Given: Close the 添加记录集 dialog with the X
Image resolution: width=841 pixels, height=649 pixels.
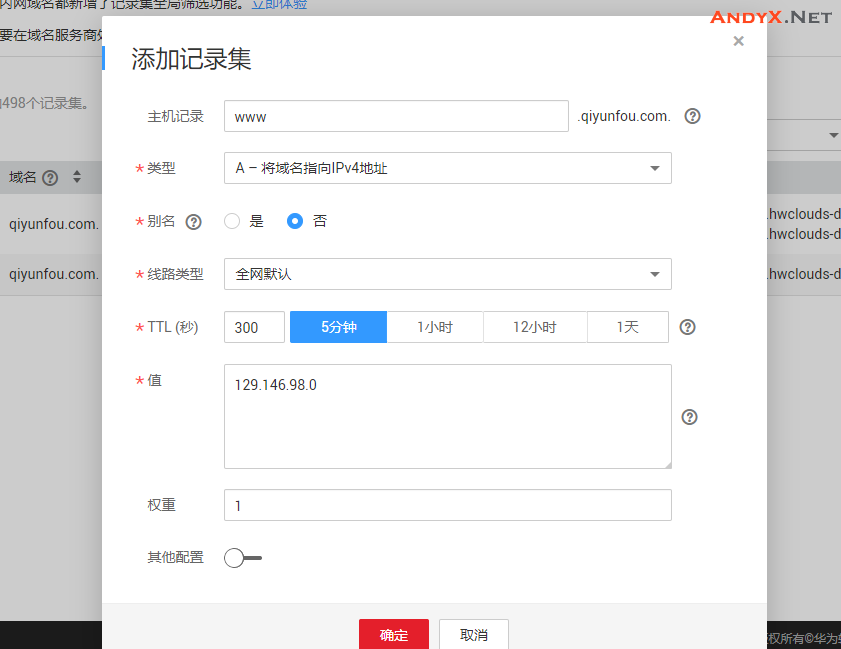Looking at the screenshot, I should click(739, 41).
